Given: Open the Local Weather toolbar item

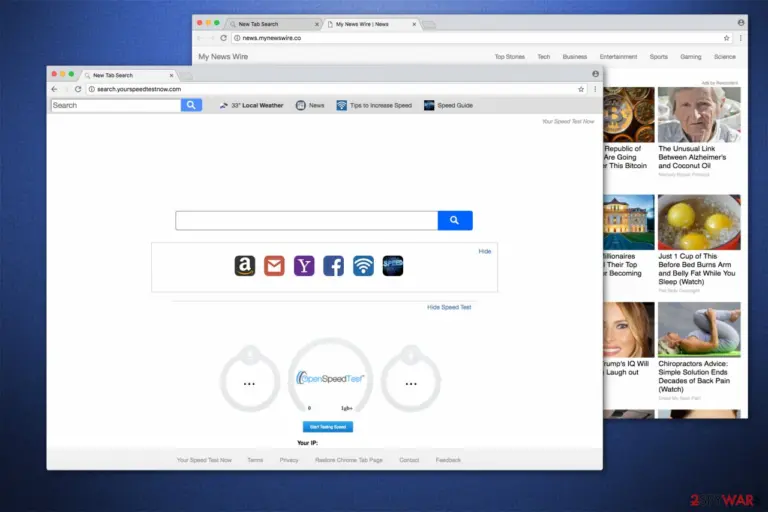Looking at the screenshot, I should coord(251,105).
